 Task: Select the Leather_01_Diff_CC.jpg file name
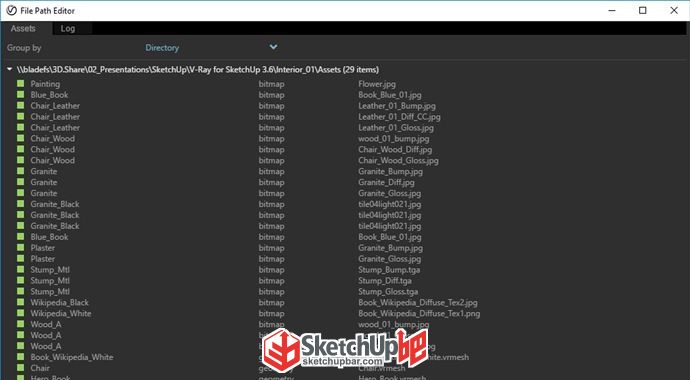pyautogui.click(x=399, y=117)
